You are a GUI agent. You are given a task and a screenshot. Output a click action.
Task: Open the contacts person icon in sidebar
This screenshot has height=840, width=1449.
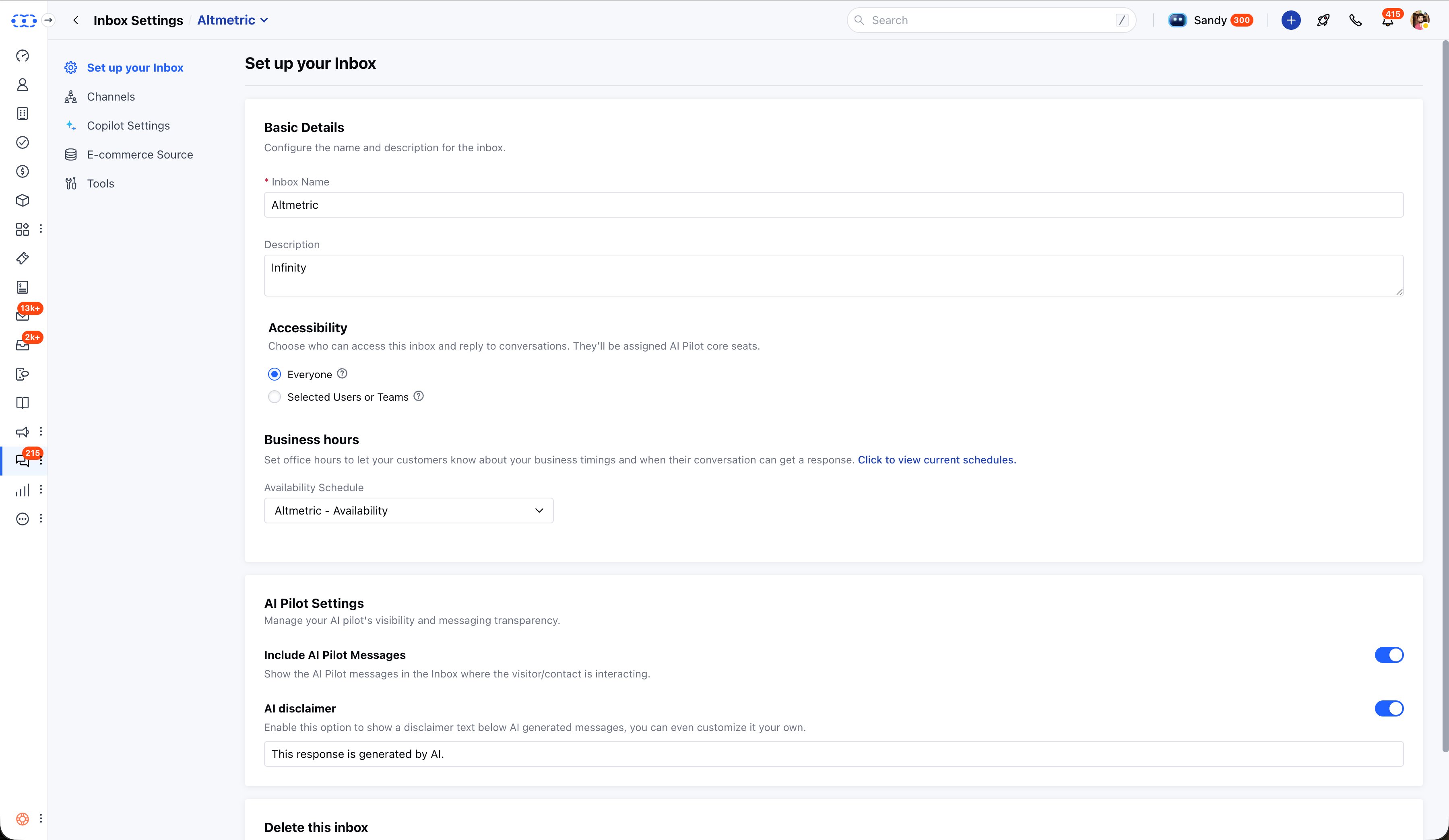(x=23, y=84)
